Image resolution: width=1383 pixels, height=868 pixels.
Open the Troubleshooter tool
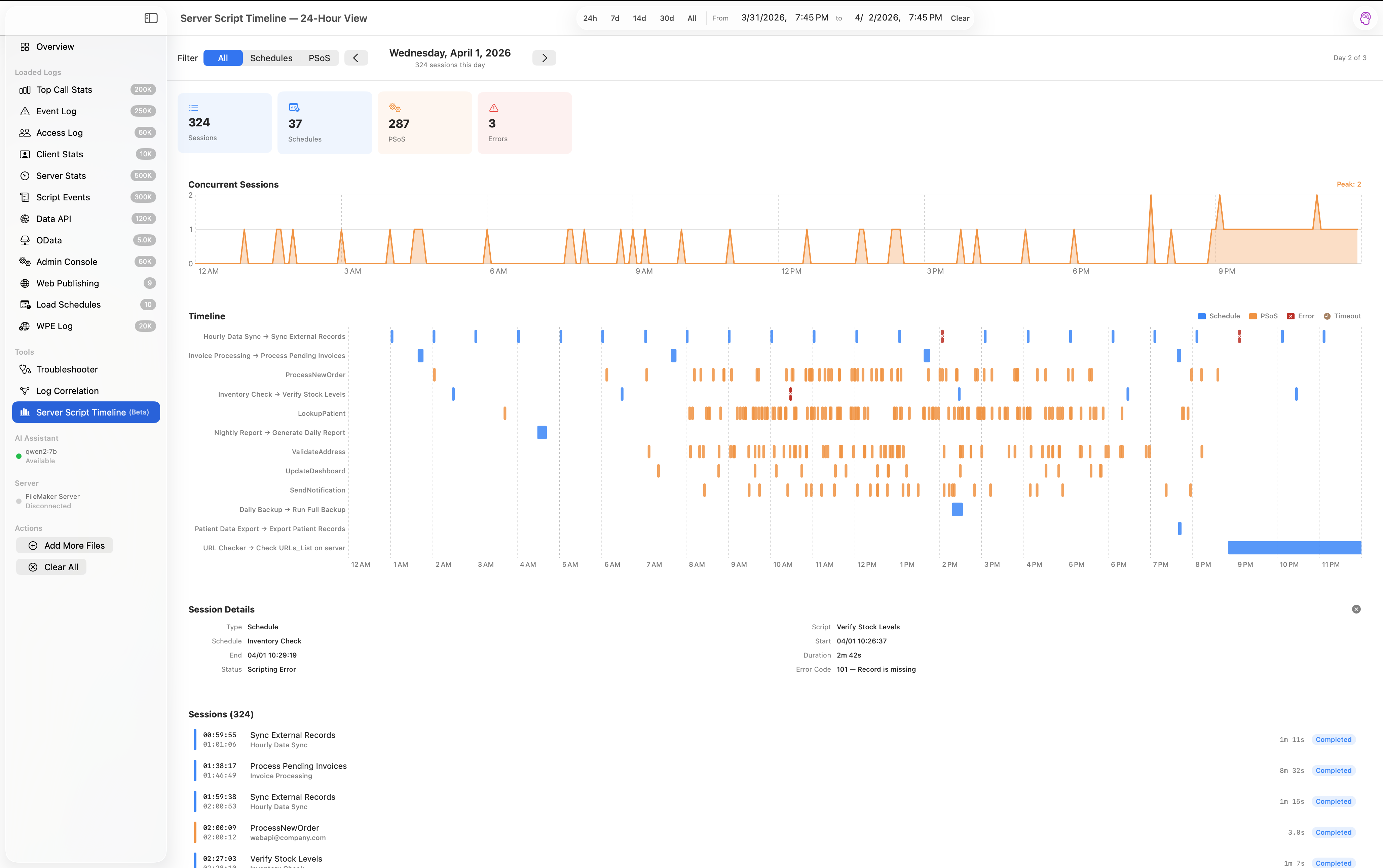[x=67, y=369]
